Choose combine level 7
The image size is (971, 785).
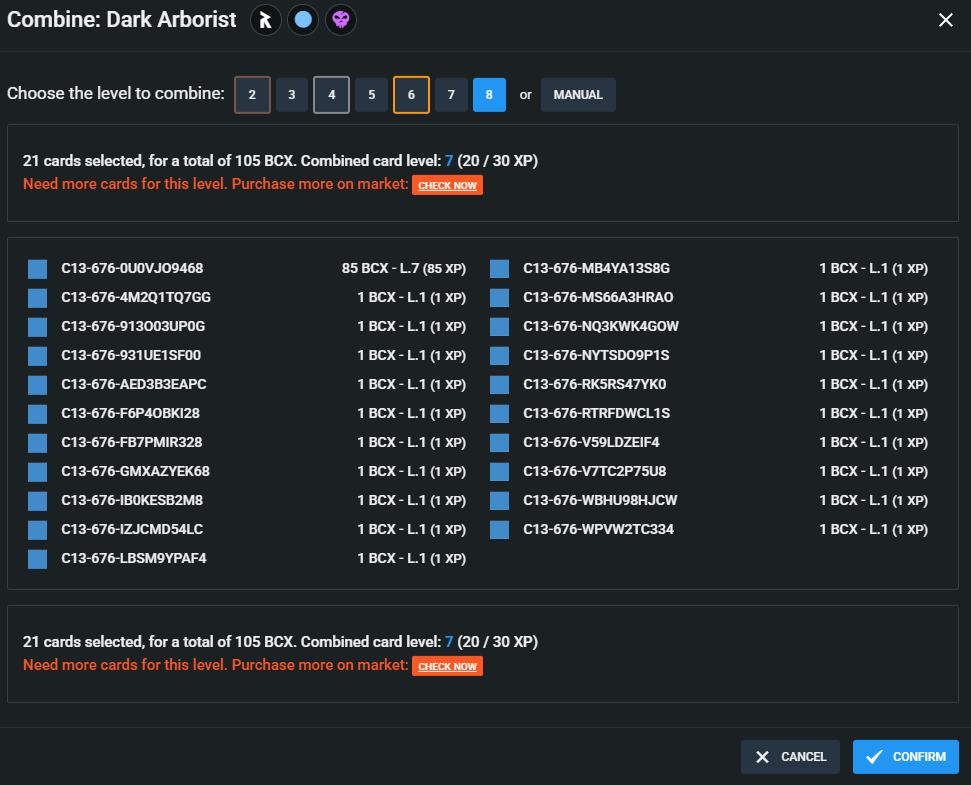pos(451,95)
